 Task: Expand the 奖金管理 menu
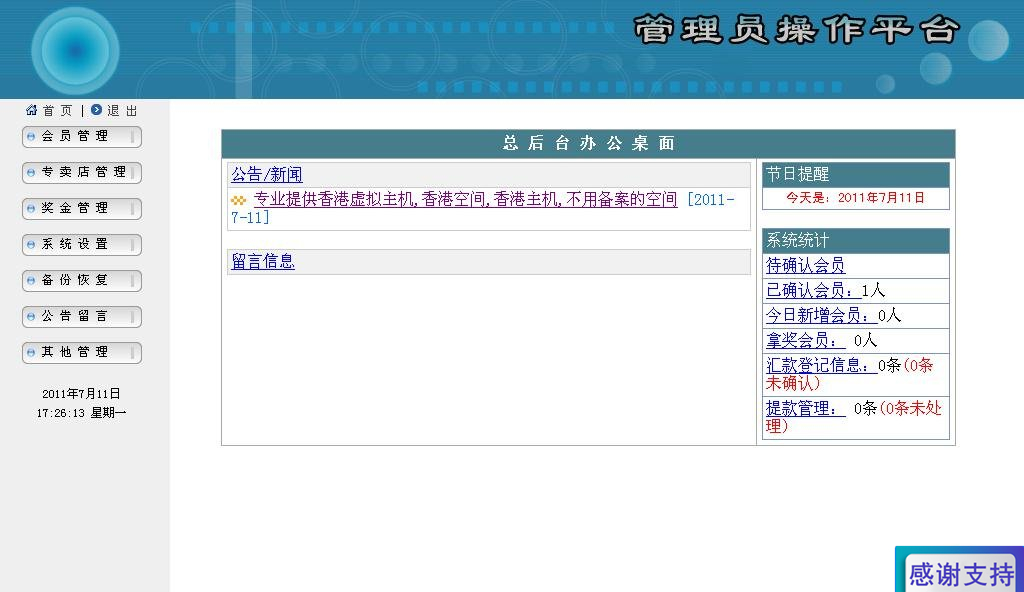pos(82,208)
